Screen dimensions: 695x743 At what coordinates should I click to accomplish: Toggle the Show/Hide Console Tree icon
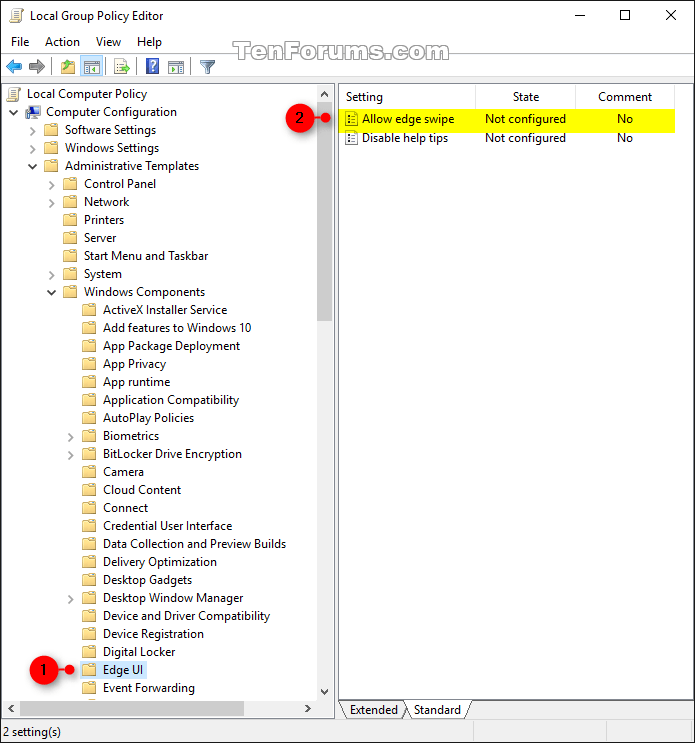(x=92, y=67)
